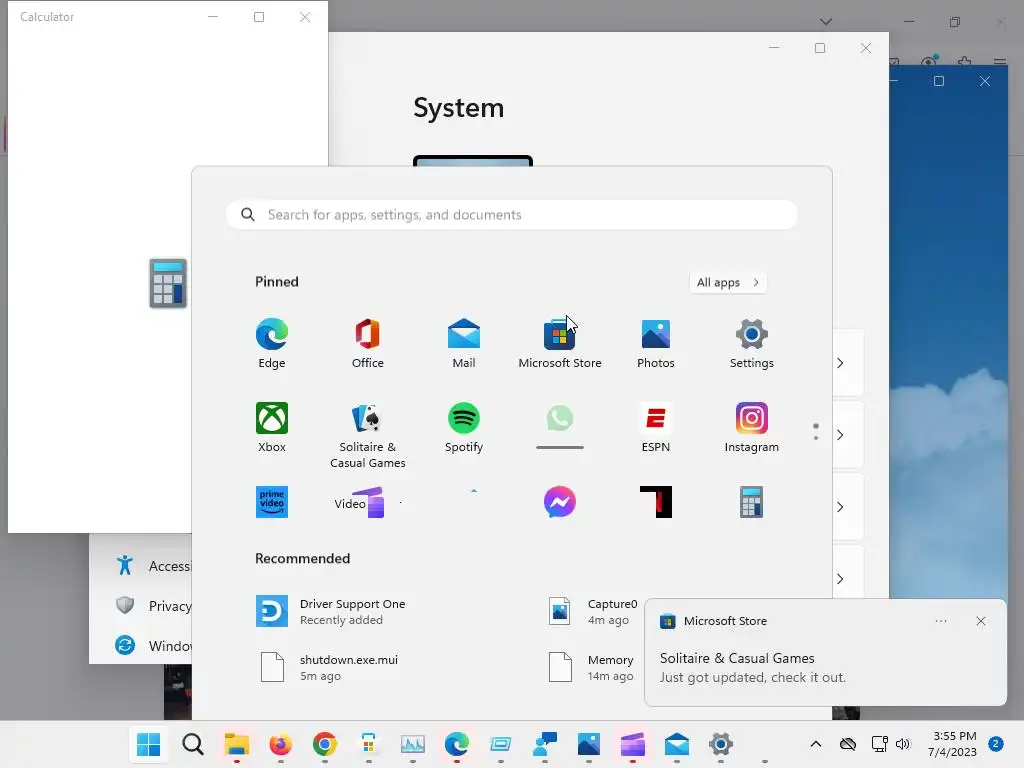Launch the pinned ESPN app
1024x768 pixels.
coord(656,428)
